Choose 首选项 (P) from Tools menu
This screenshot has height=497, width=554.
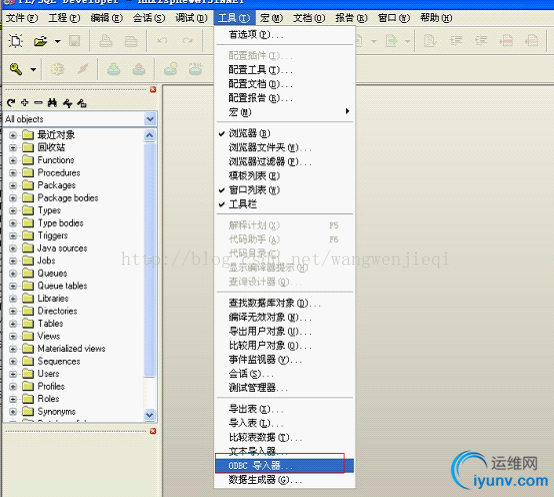click(x=285, y=35)
